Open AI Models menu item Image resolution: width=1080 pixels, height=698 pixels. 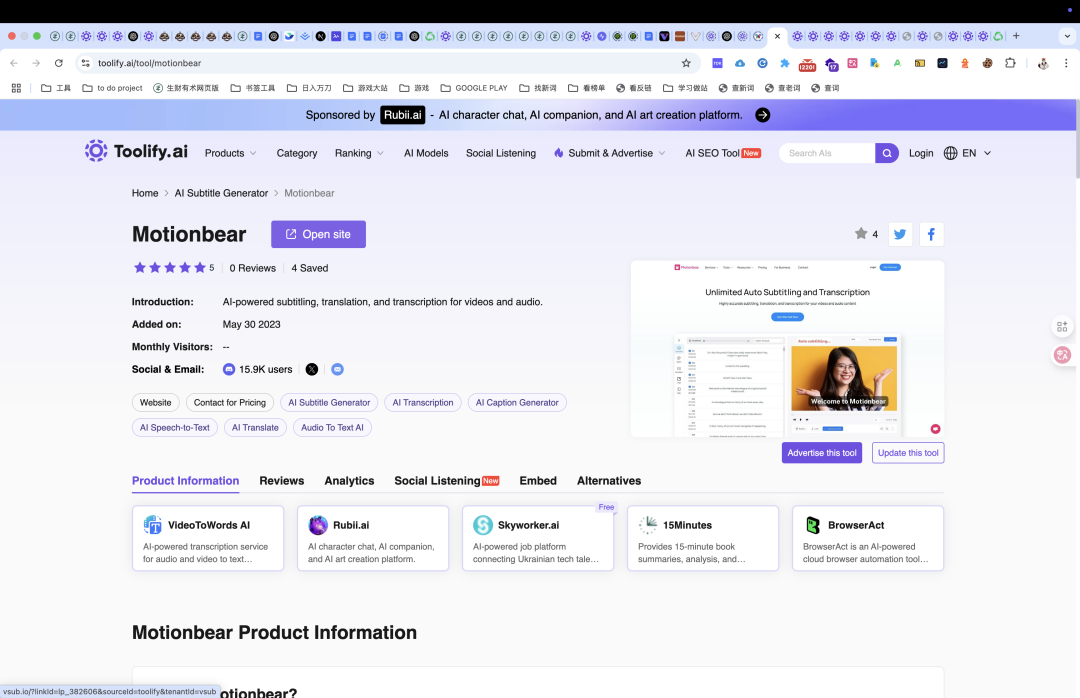[x=426, y=153]
